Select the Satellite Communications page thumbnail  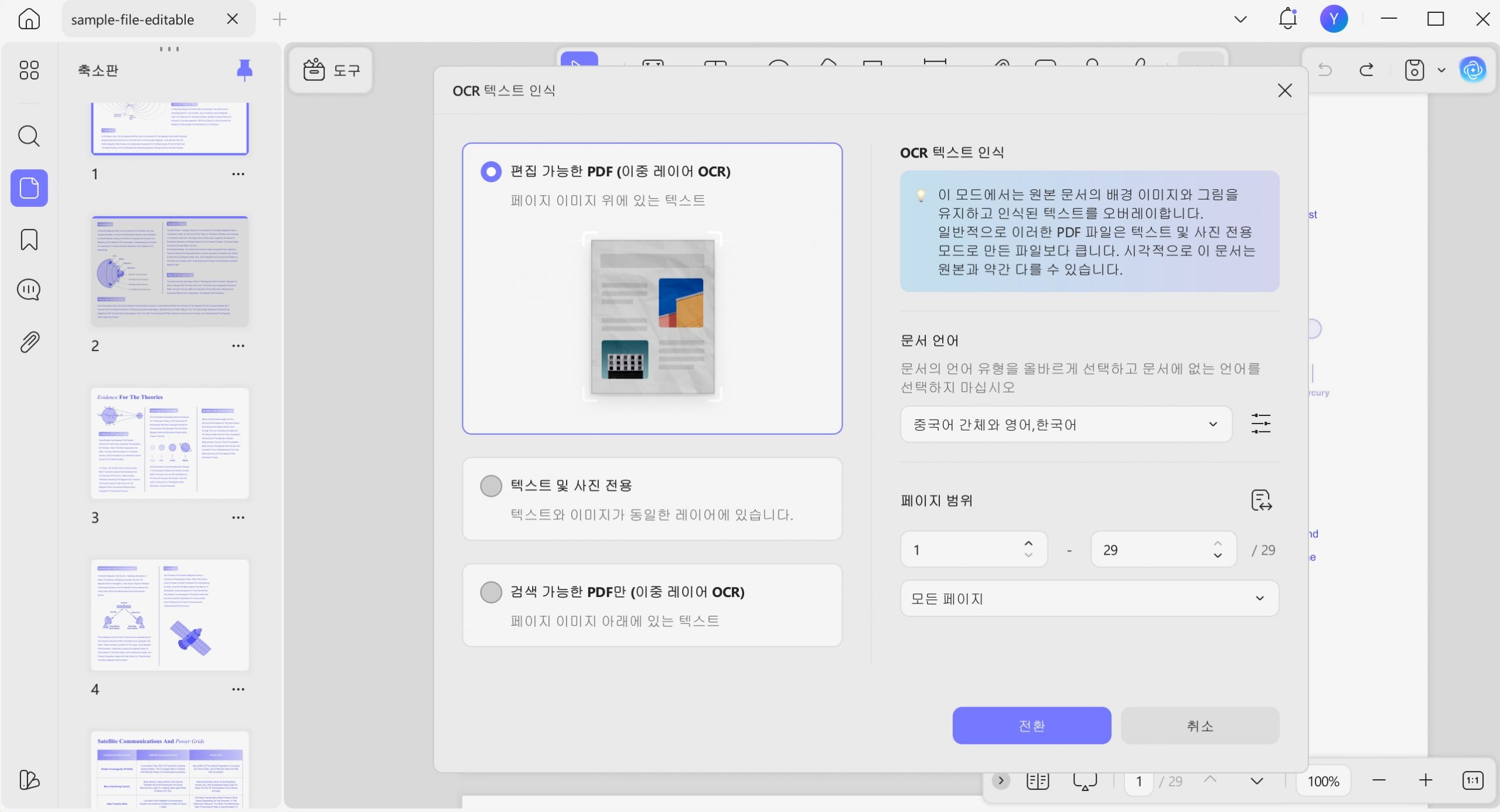click(x=170, y=770)
